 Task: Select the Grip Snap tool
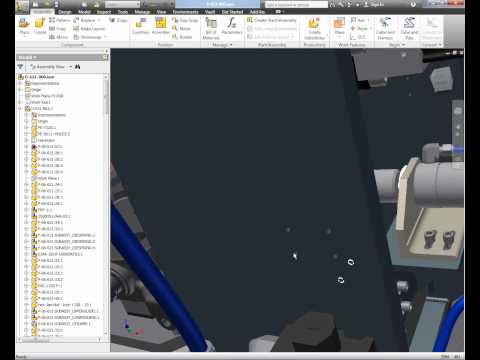(x=185, y=20)
